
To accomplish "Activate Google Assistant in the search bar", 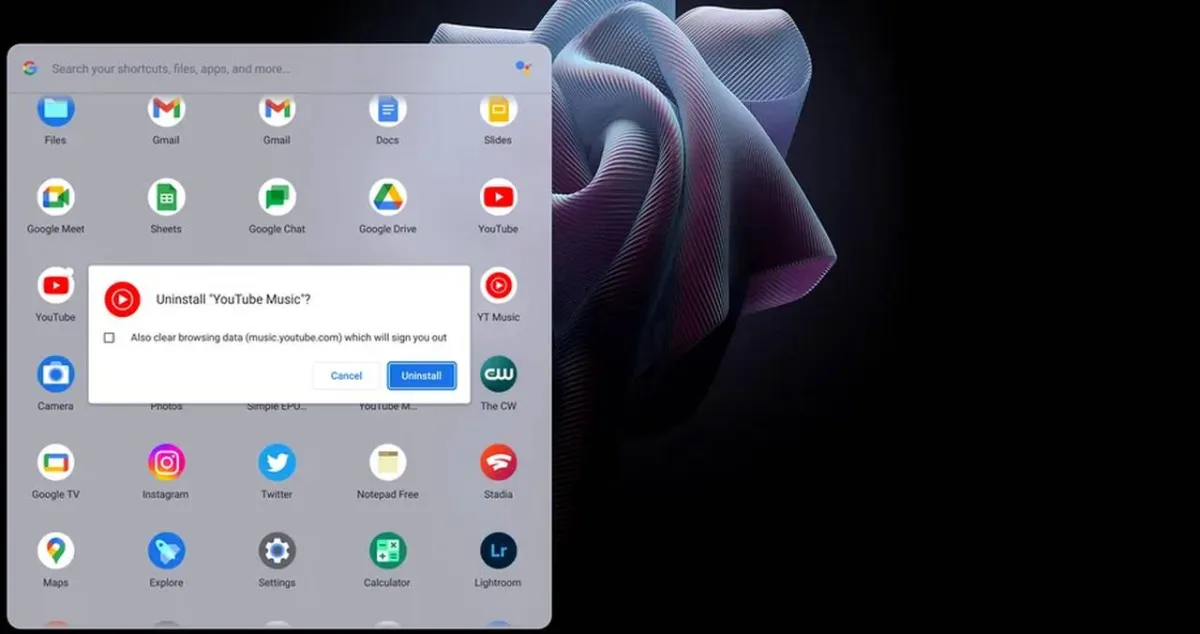I will (523, 68).
